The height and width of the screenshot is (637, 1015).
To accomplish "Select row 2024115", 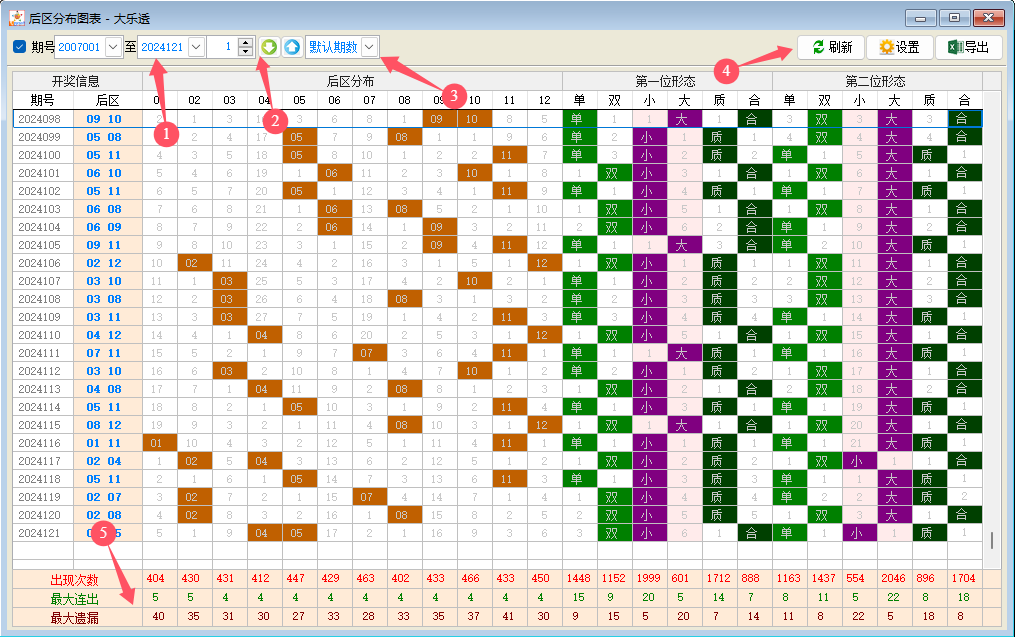I will tap(497, 425).
